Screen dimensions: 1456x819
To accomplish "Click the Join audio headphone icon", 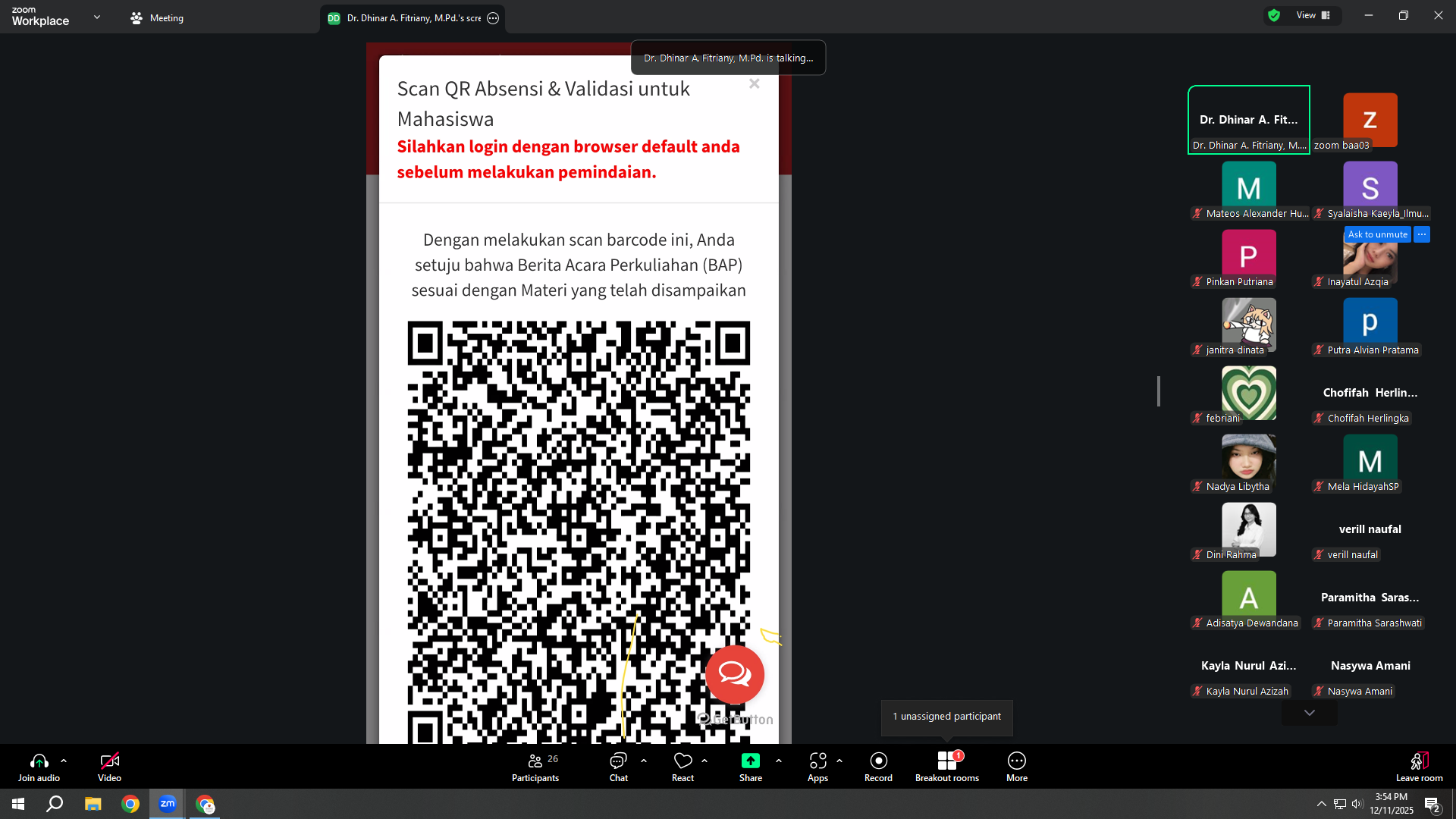I will [39, 761].
